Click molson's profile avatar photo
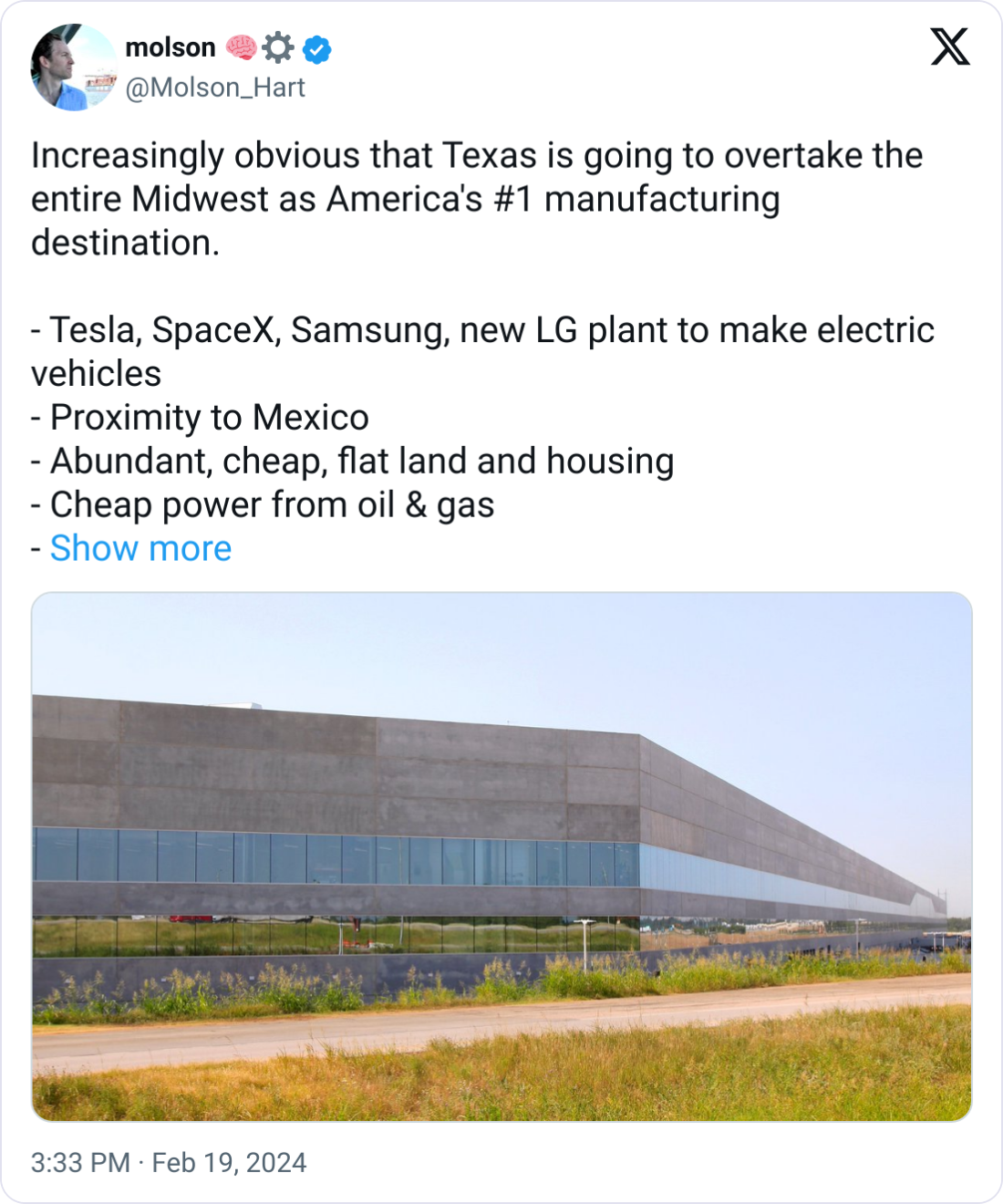Screen dimensions: 1003x1204 pyautogui.click(x=74, y=67)
